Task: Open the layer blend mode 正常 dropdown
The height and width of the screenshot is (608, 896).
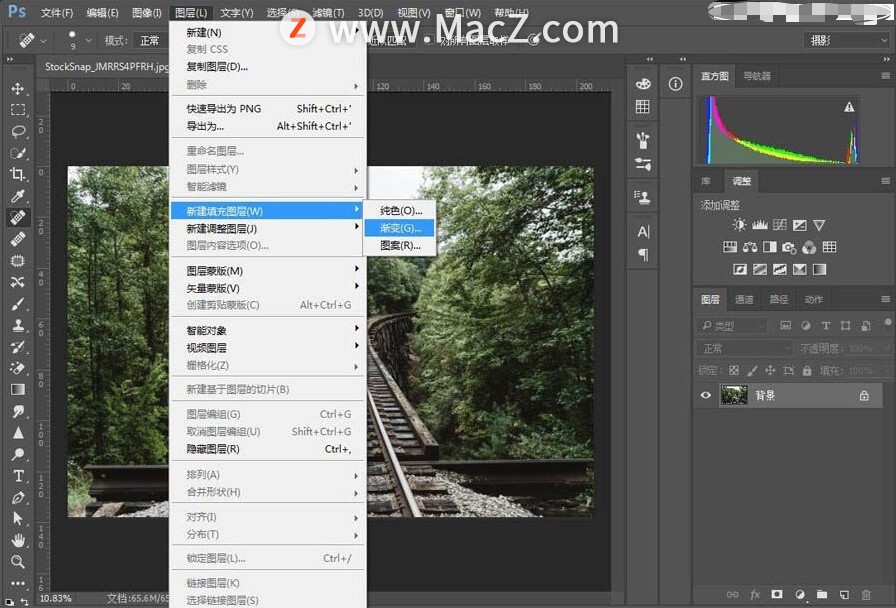Action: tap(745, 348)
